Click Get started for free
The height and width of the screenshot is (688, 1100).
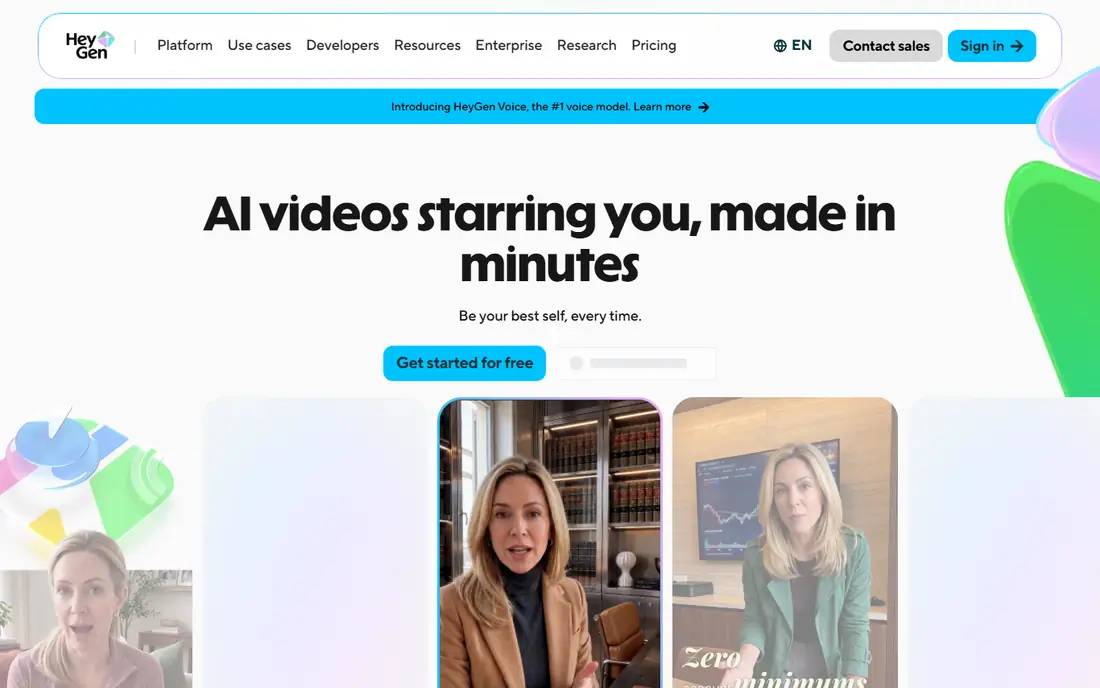464,363
